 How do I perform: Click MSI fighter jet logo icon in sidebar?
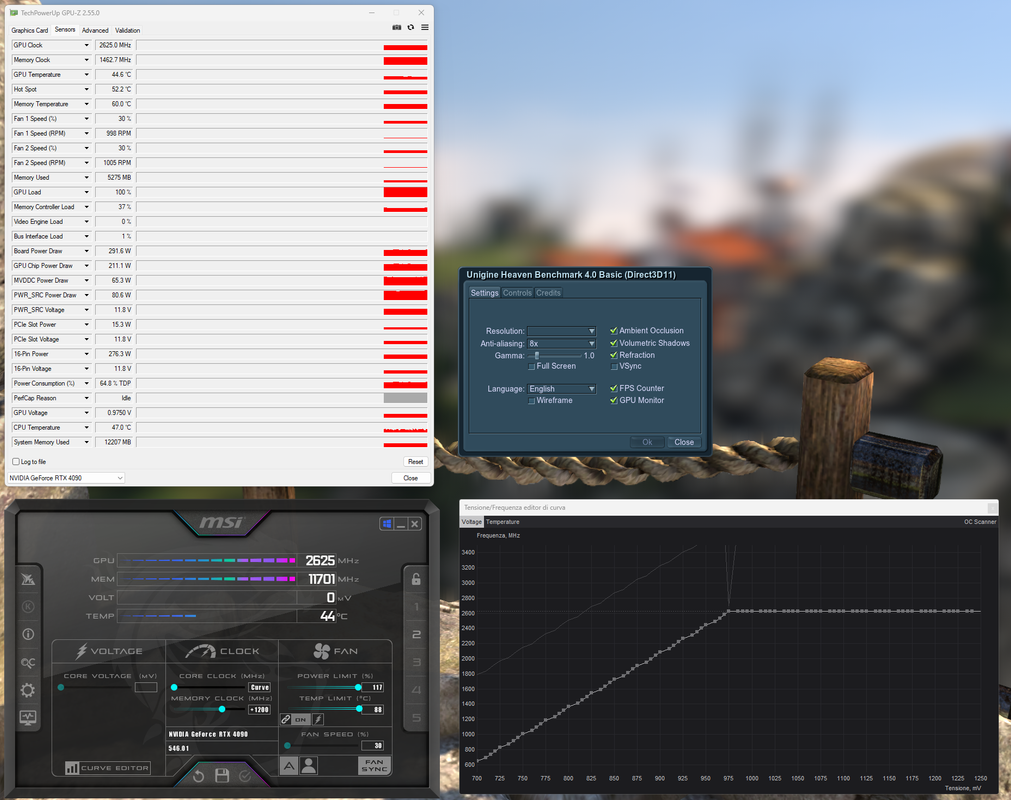tap(28, 579)
